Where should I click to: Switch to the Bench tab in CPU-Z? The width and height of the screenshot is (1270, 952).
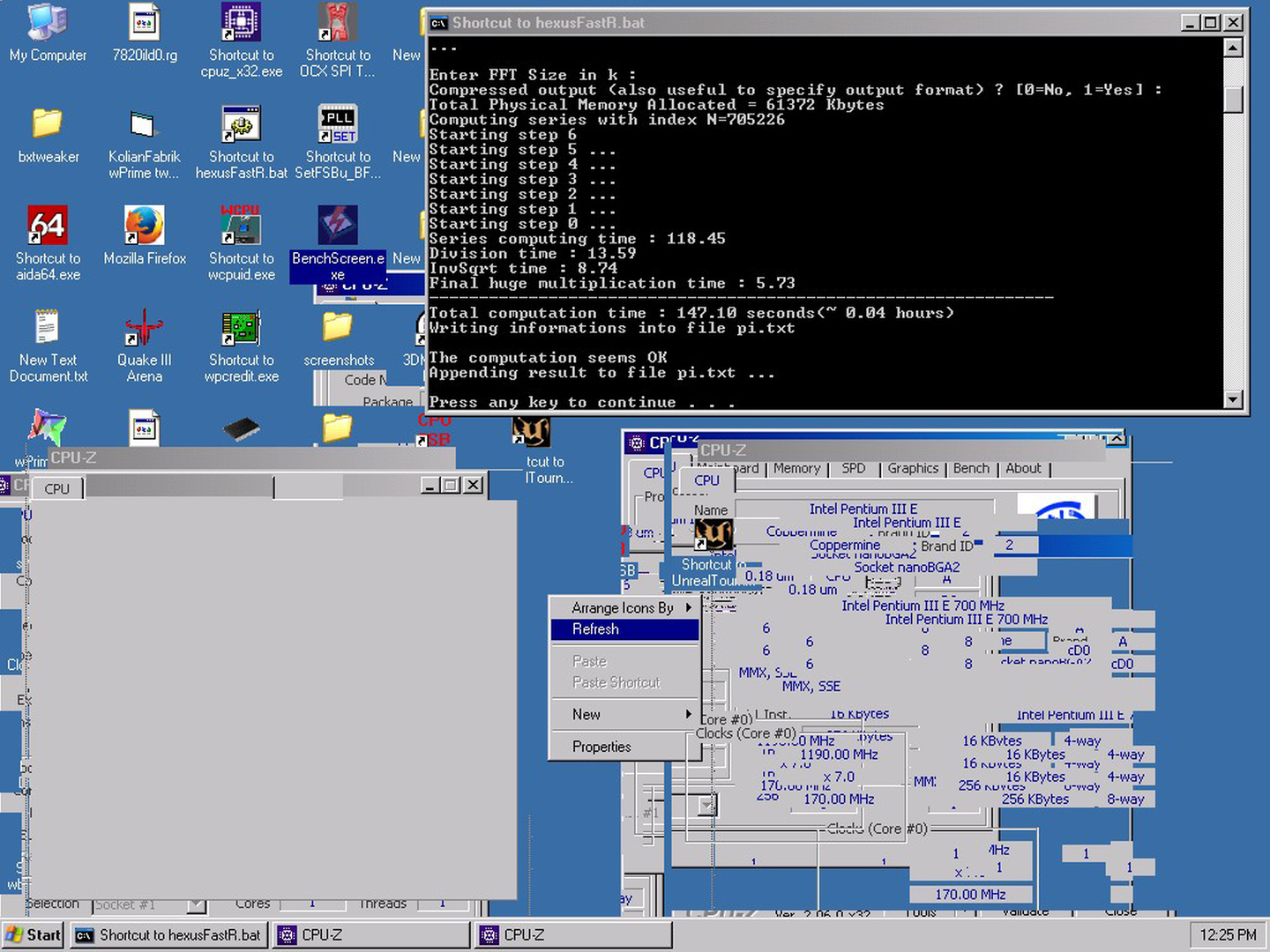tap(971, 469)
